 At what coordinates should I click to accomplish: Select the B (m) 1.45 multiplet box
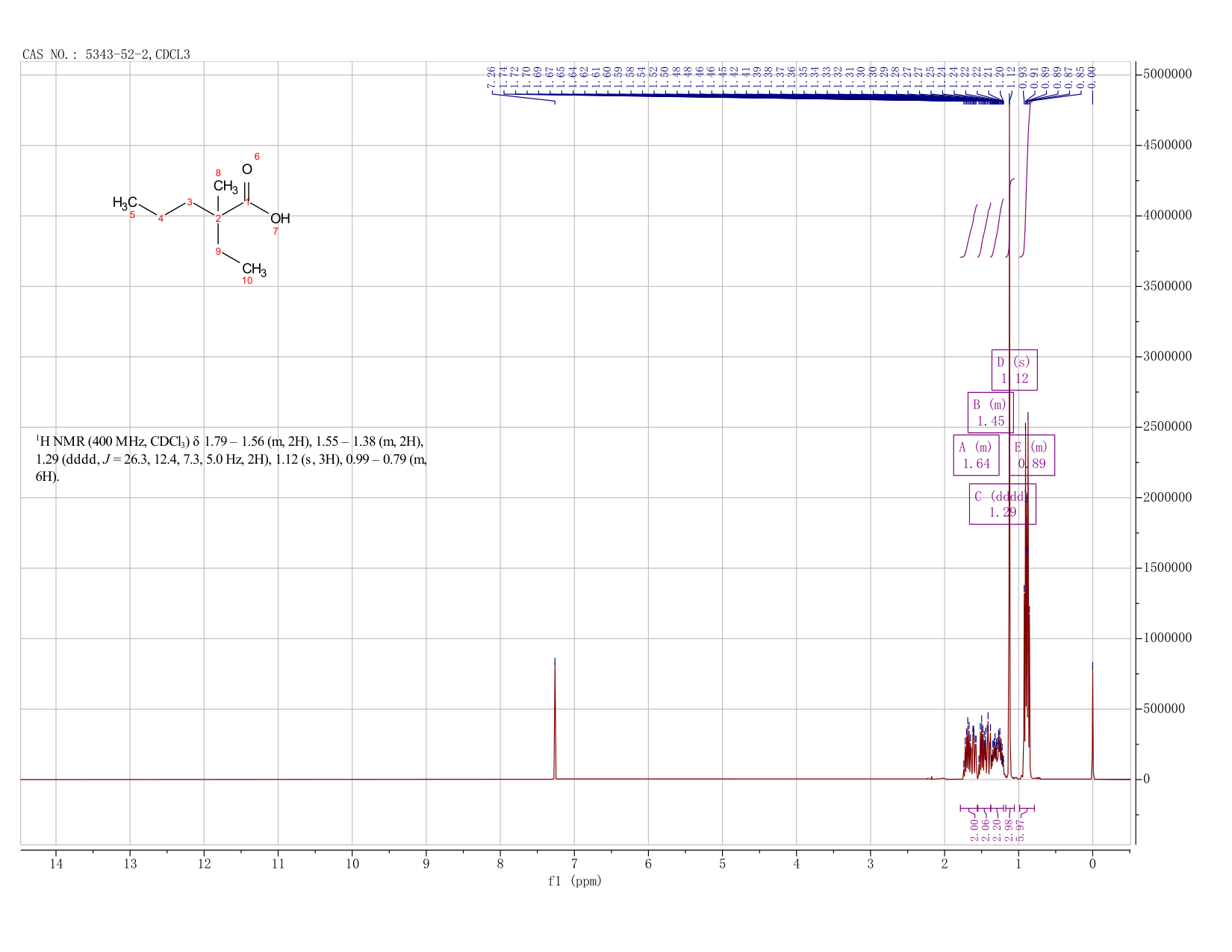coord(990,412)
